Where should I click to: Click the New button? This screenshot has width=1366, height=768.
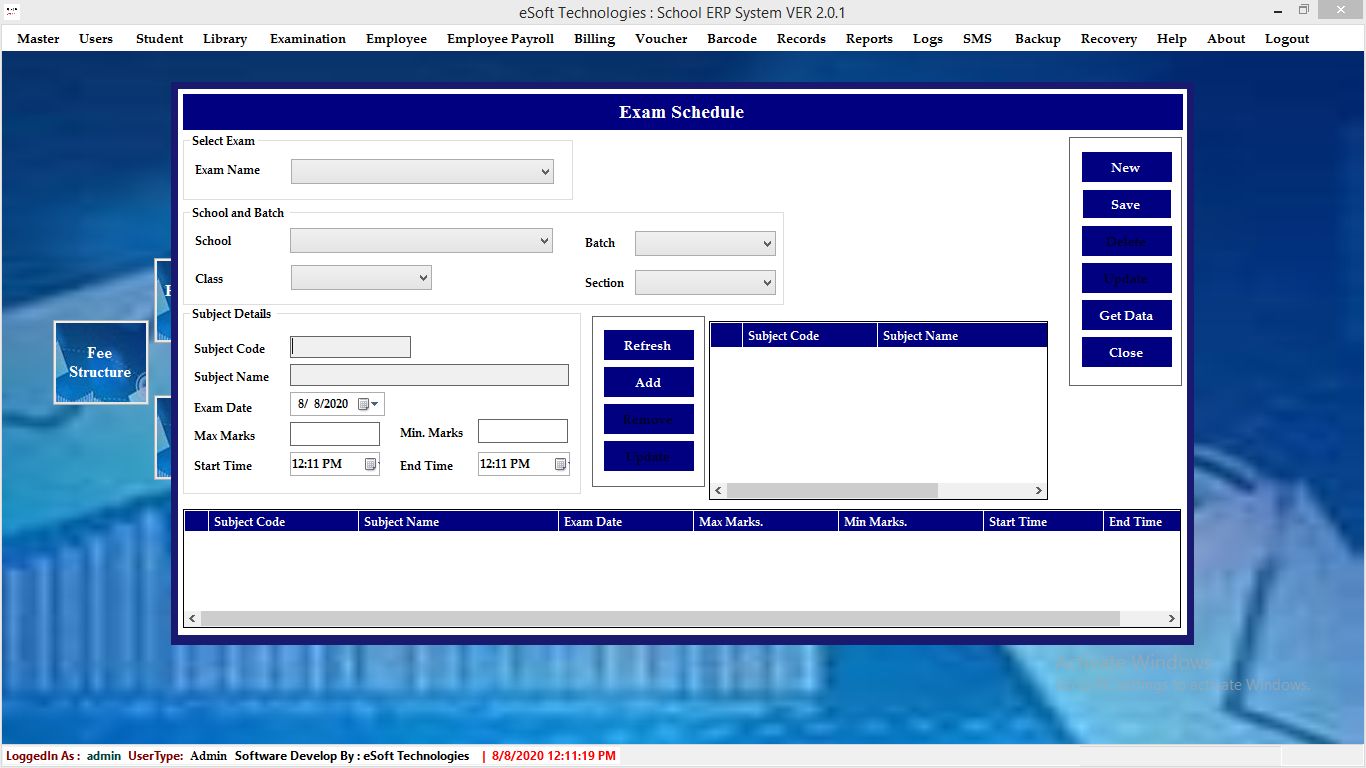click(x=1126, y=167)
